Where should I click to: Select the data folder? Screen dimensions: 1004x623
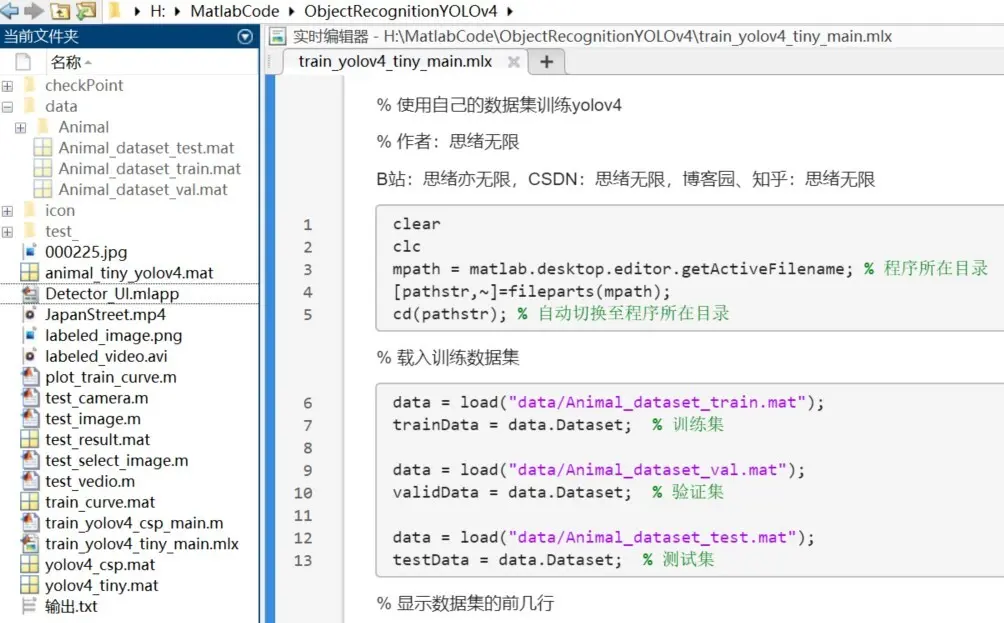pos(61,106)
